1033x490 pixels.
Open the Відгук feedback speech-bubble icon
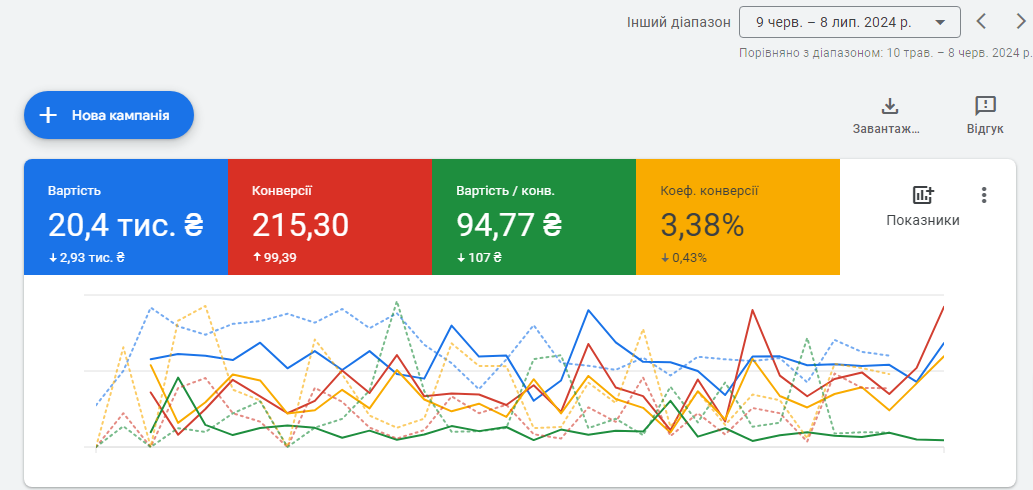tap(985, 106)
